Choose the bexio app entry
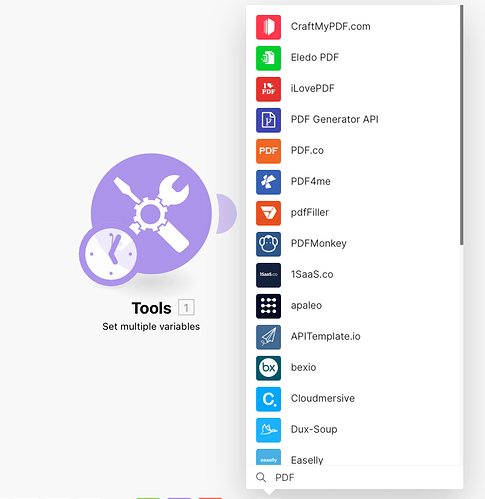This screenshot has height=499, width=485. coord(354,368)
